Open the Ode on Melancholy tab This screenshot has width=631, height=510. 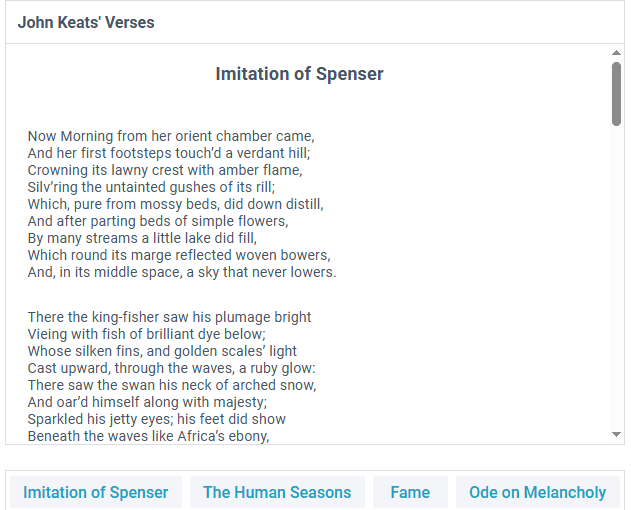538,492
